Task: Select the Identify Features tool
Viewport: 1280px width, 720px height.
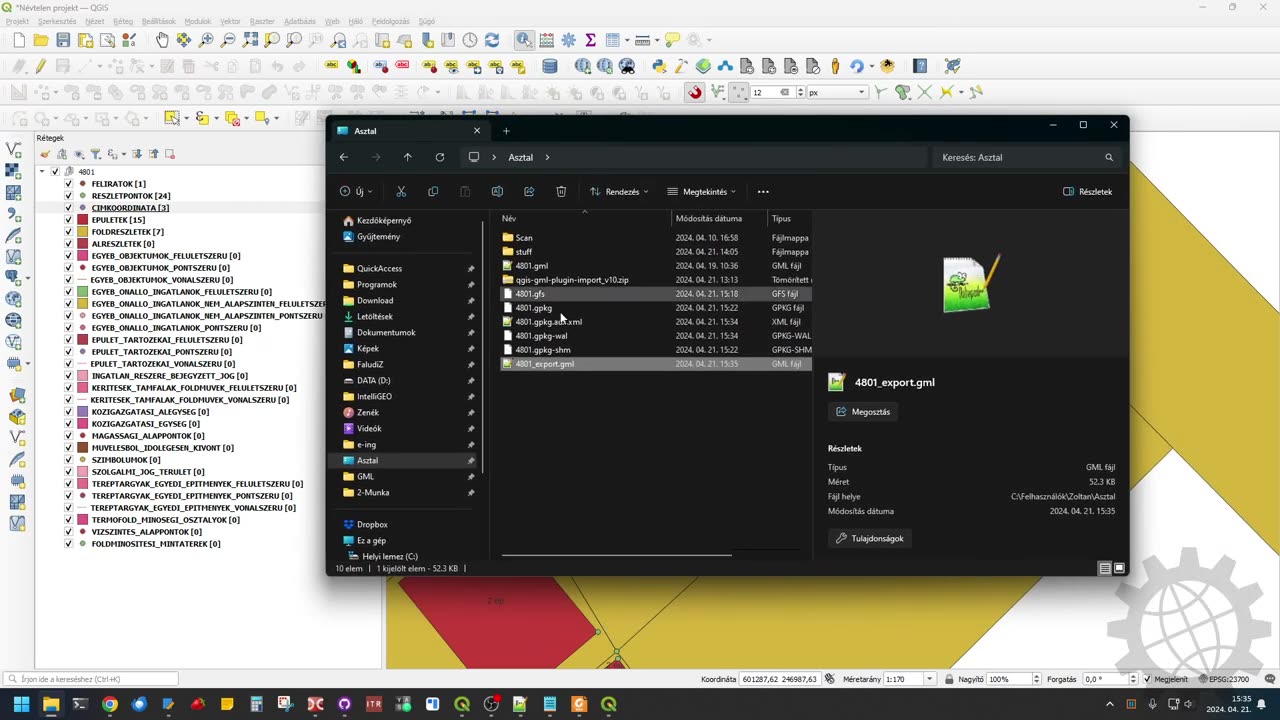Action: (x=524, y=40)
